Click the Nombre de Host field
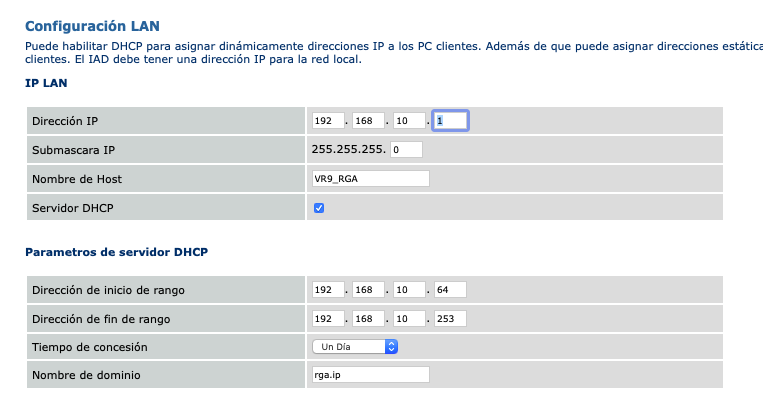The width and height of the screenshot is (763, 406). point(371,179)
